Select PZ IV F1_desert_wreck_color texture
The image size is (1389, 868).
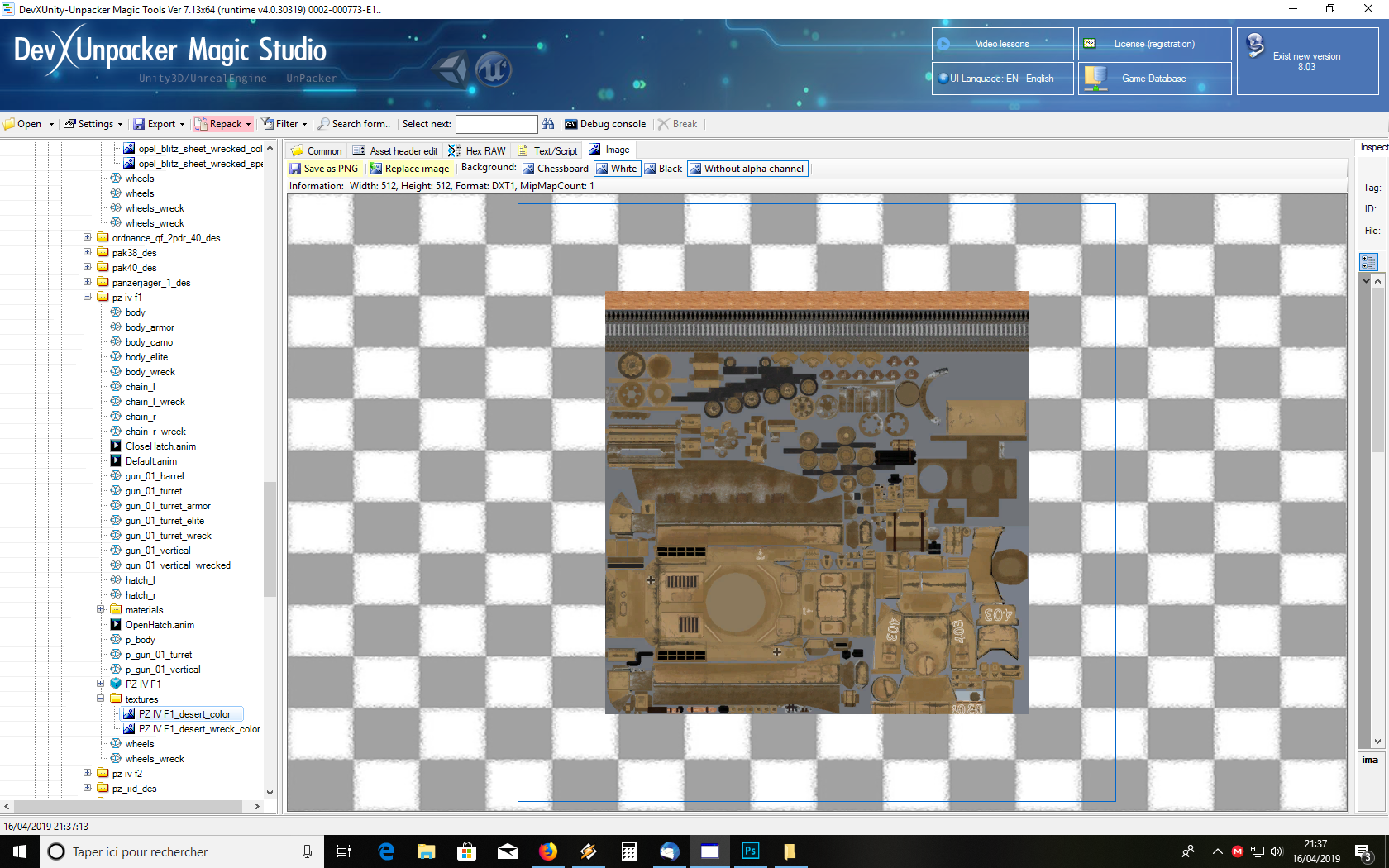point(199,729)
